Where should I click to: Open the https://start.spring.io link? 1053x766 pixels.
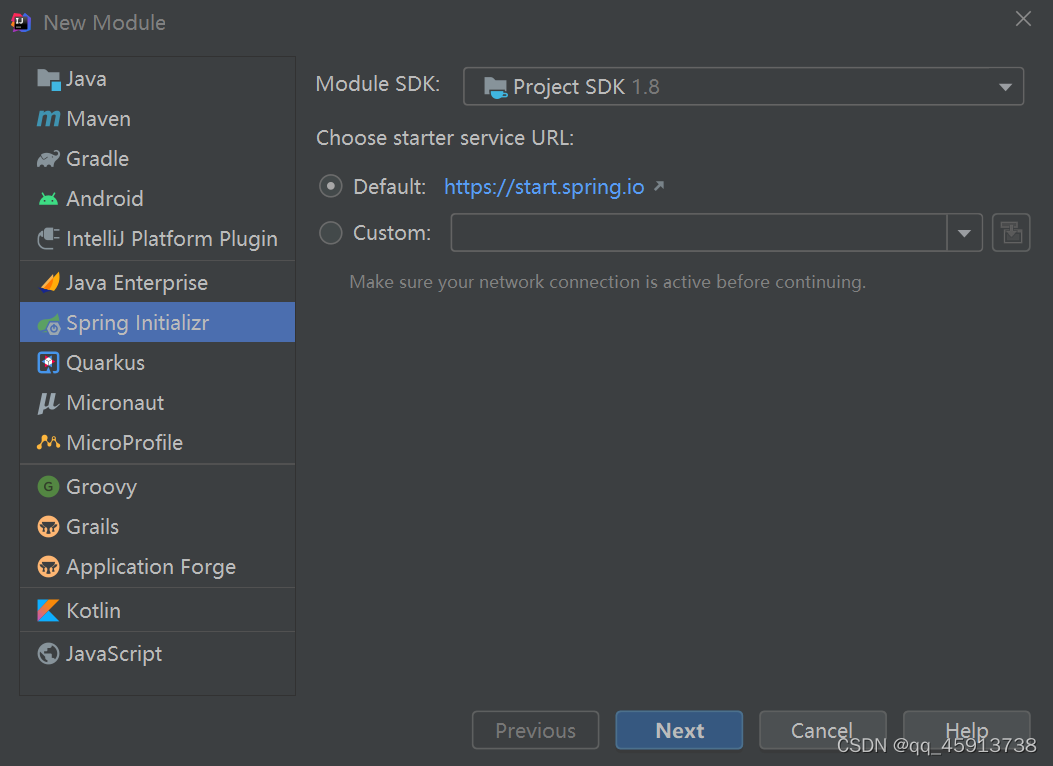(x=544, y=187)
